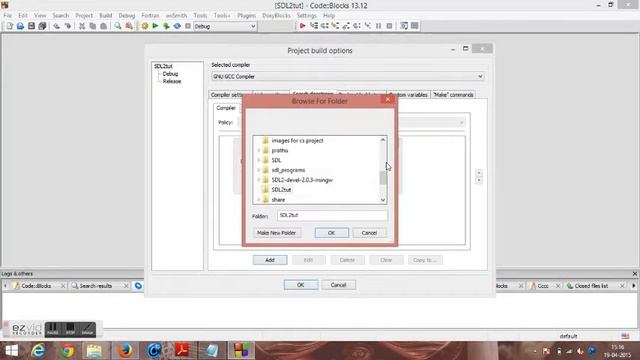Open Firefox from the taskbar
640x360 pixels.
[x=125, y=351]
